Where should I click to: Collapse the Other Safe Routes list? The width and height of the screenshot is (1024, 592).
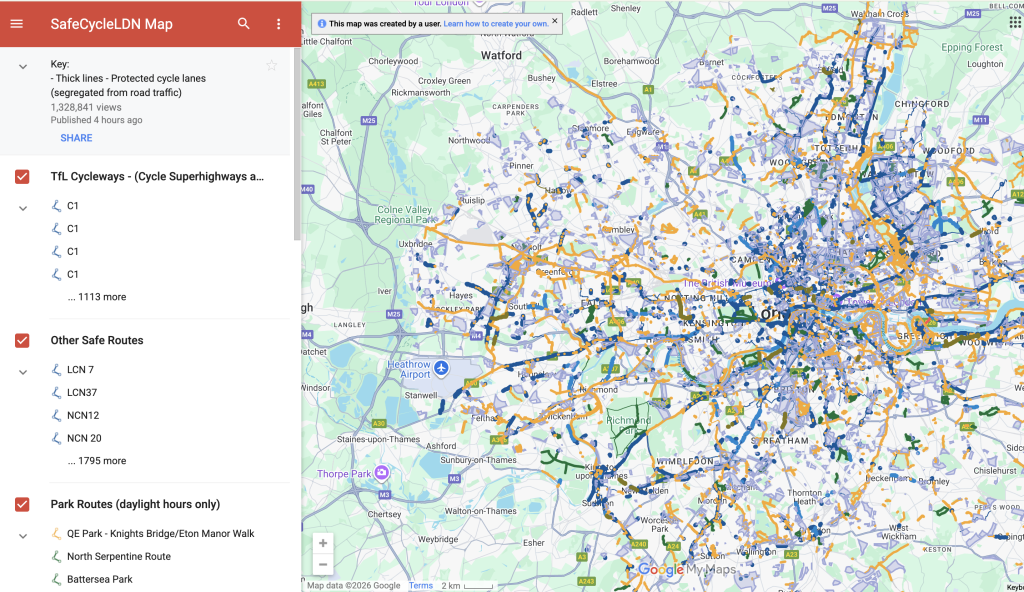[x=22, y=371]
